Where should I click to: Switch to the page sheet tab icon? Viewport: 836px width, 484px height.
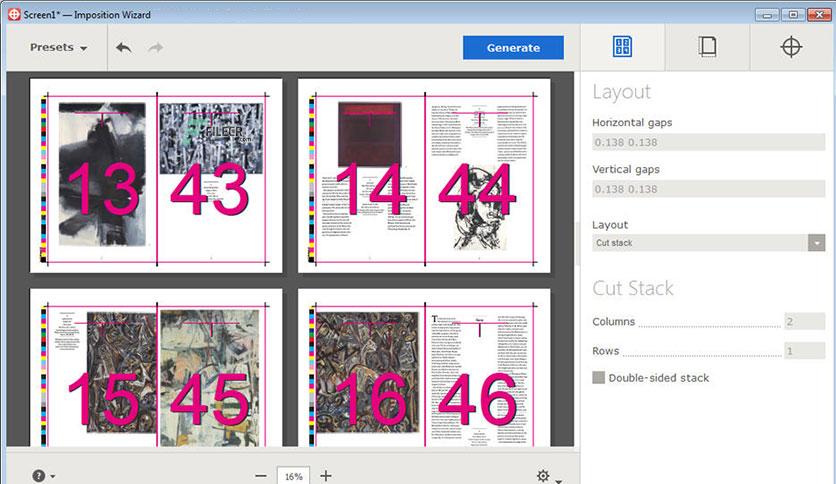click(707, 46)
